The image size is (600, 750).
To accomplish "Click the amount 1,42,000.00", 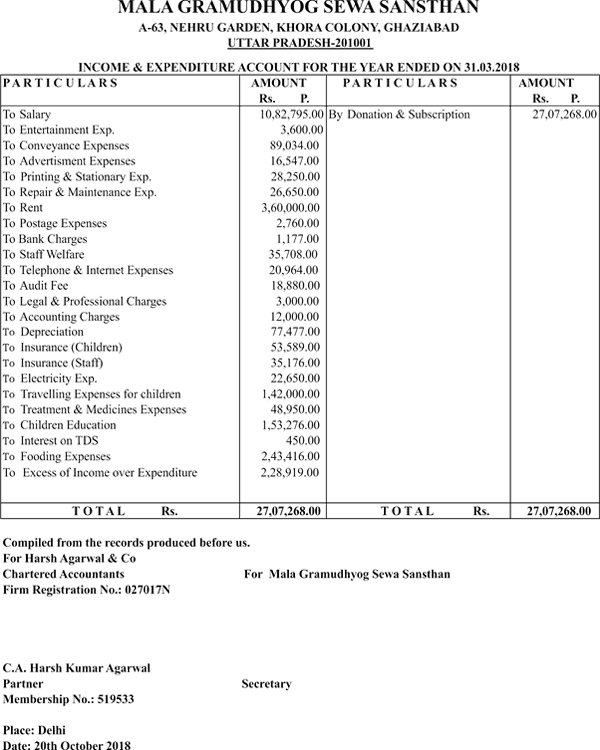I will 290,394.
